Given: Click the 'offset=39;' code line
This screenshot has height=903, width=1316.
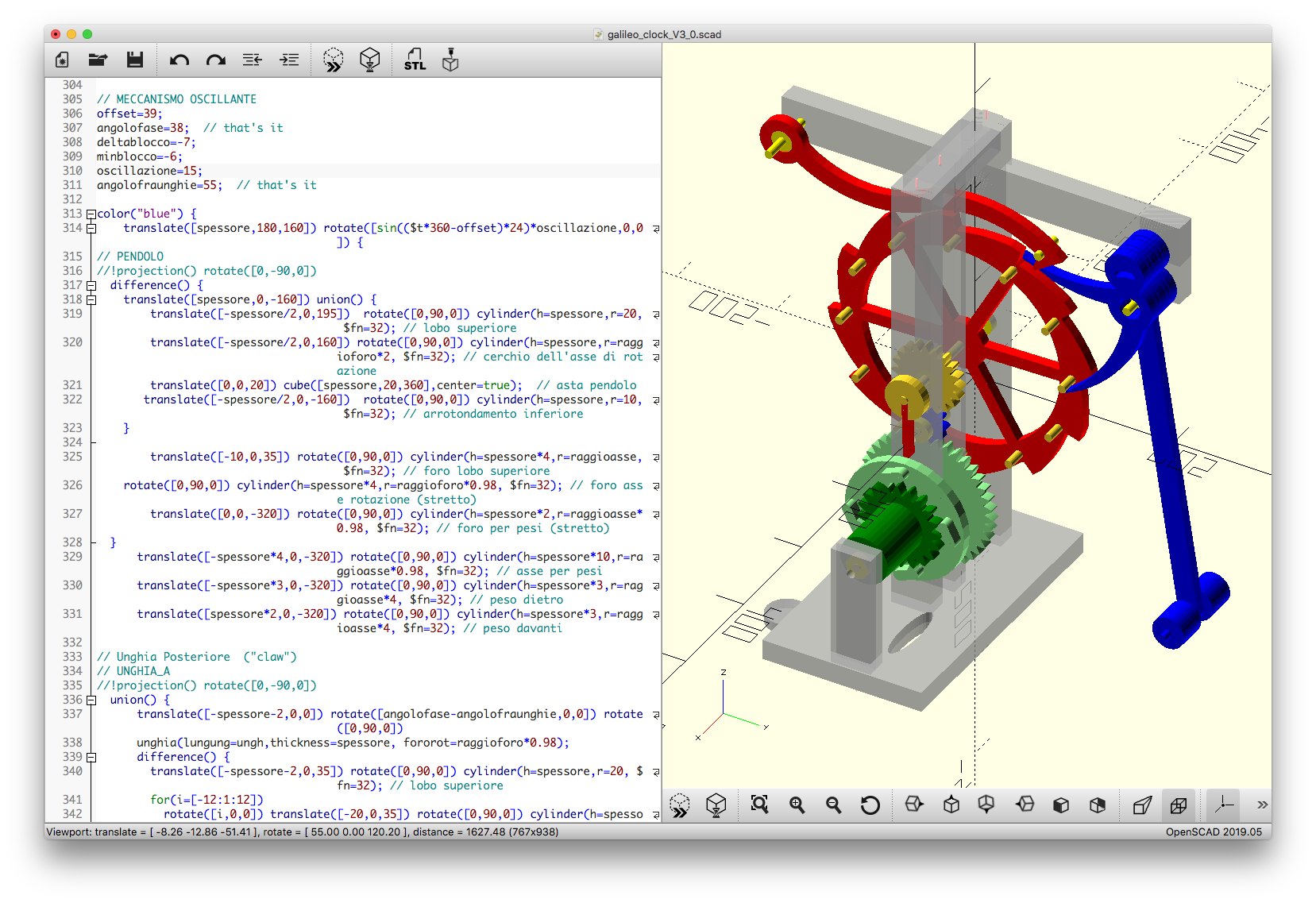Looking at the screenshot, I should [129, 114].
